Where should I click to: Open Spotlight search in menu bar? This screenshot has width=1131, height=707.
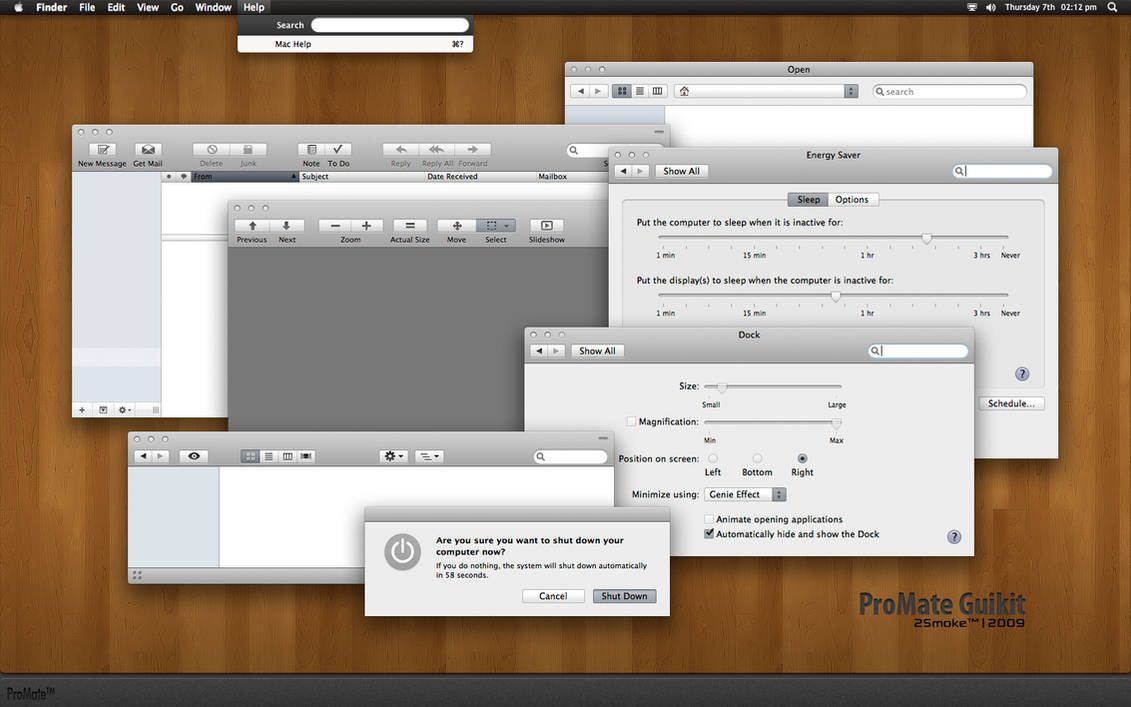[x=1112, y=7]
